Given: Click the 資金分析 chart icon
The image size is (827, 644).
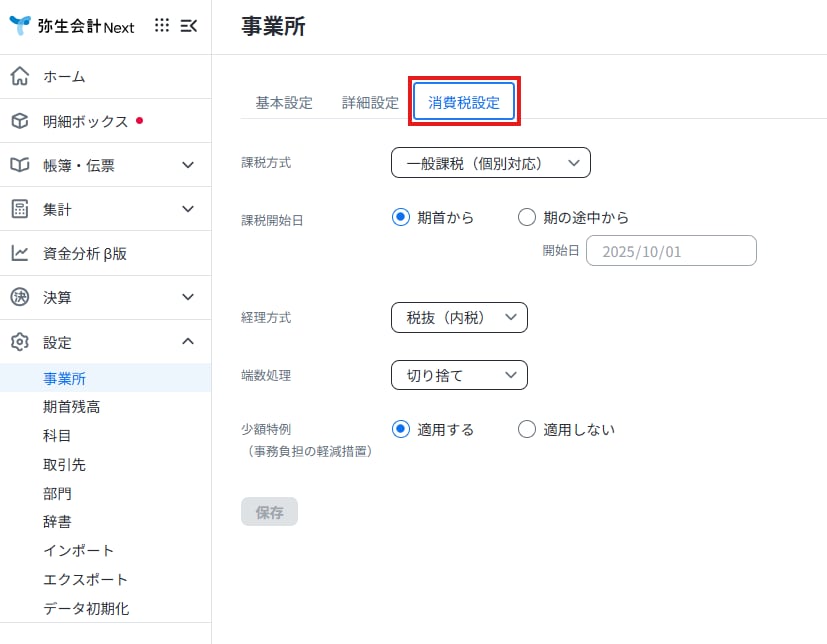Looking at the screenshot, I should [x=20, y=253].
